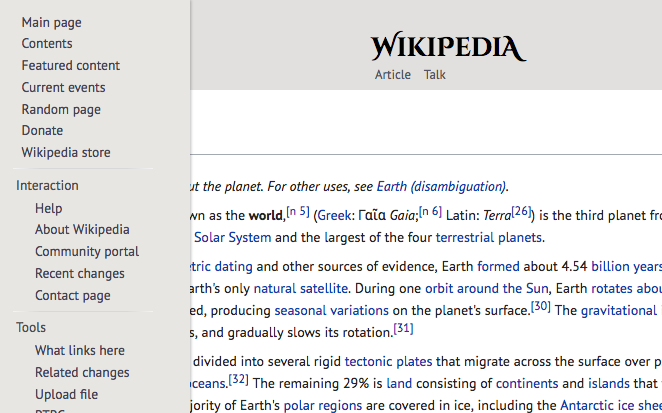Visit the Community portal
Image resolution: width=662 pixels, height=413 pixels.
(x=87, y=251)
